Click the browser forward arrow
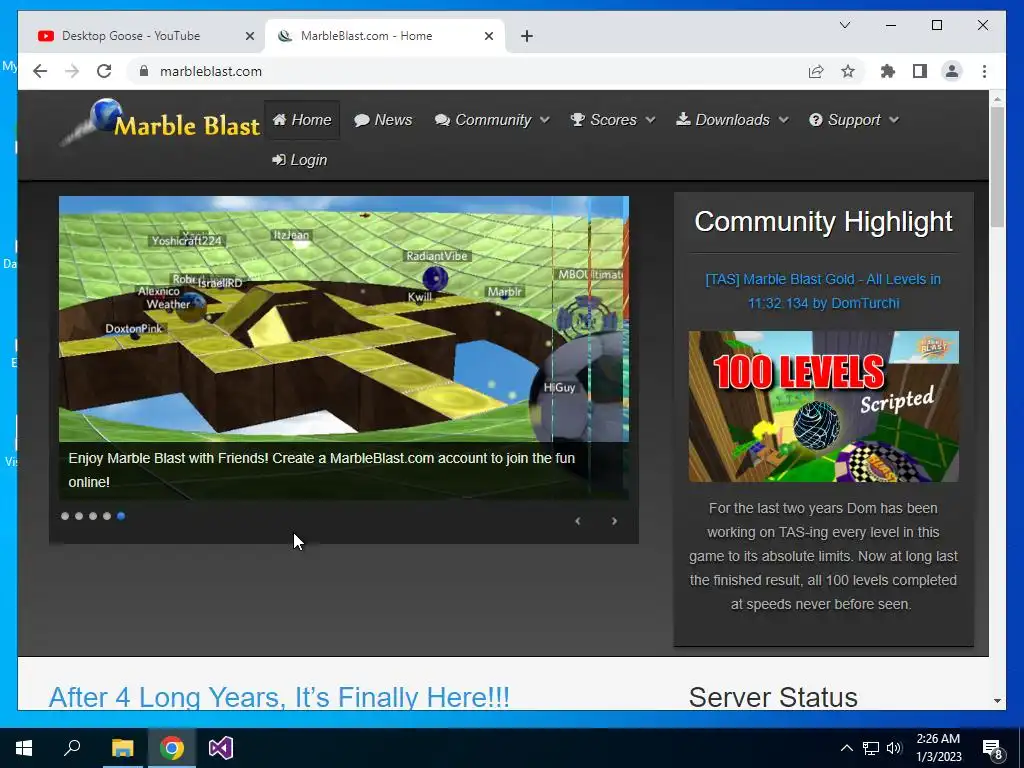 [72, 71]
